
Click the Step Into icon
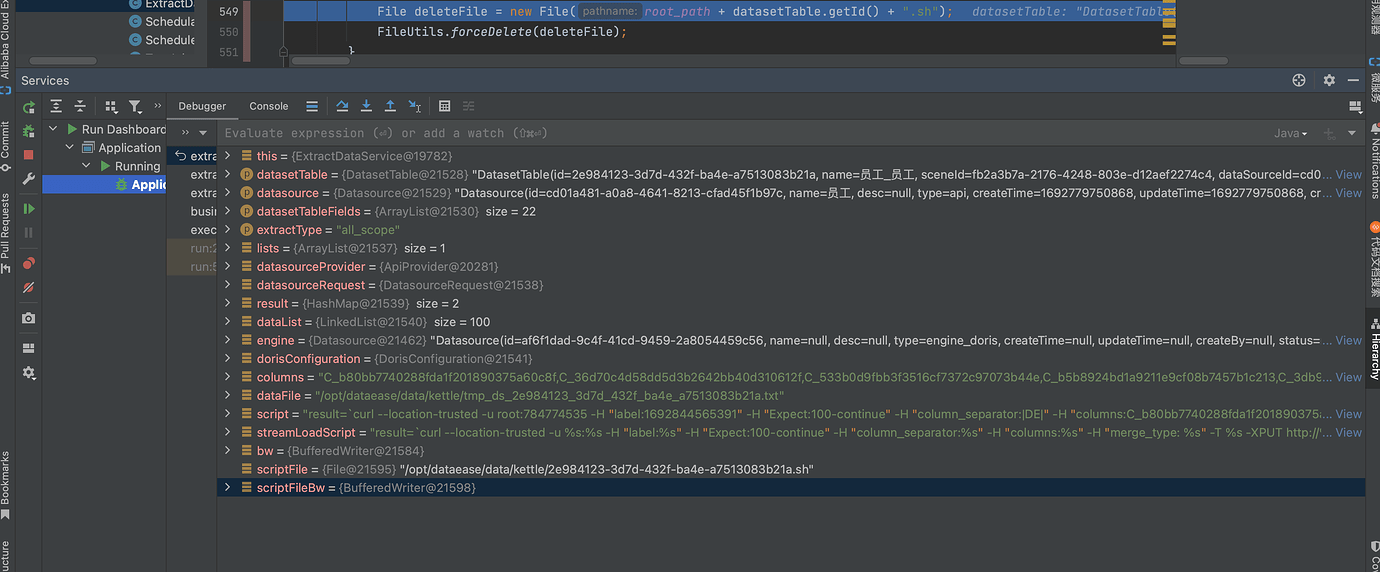(366, 106)
